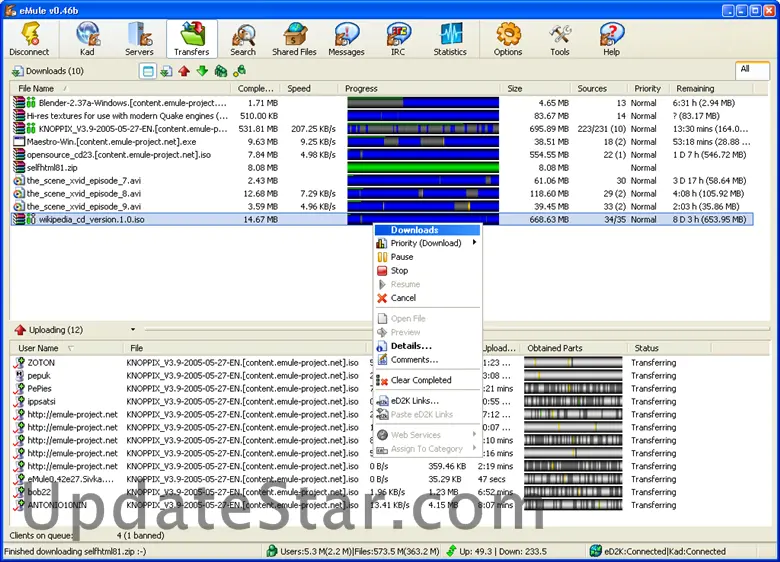Click the Disconnect toolbar icon
This screenshot has height=562, width=780.
(x=28, y=39)
